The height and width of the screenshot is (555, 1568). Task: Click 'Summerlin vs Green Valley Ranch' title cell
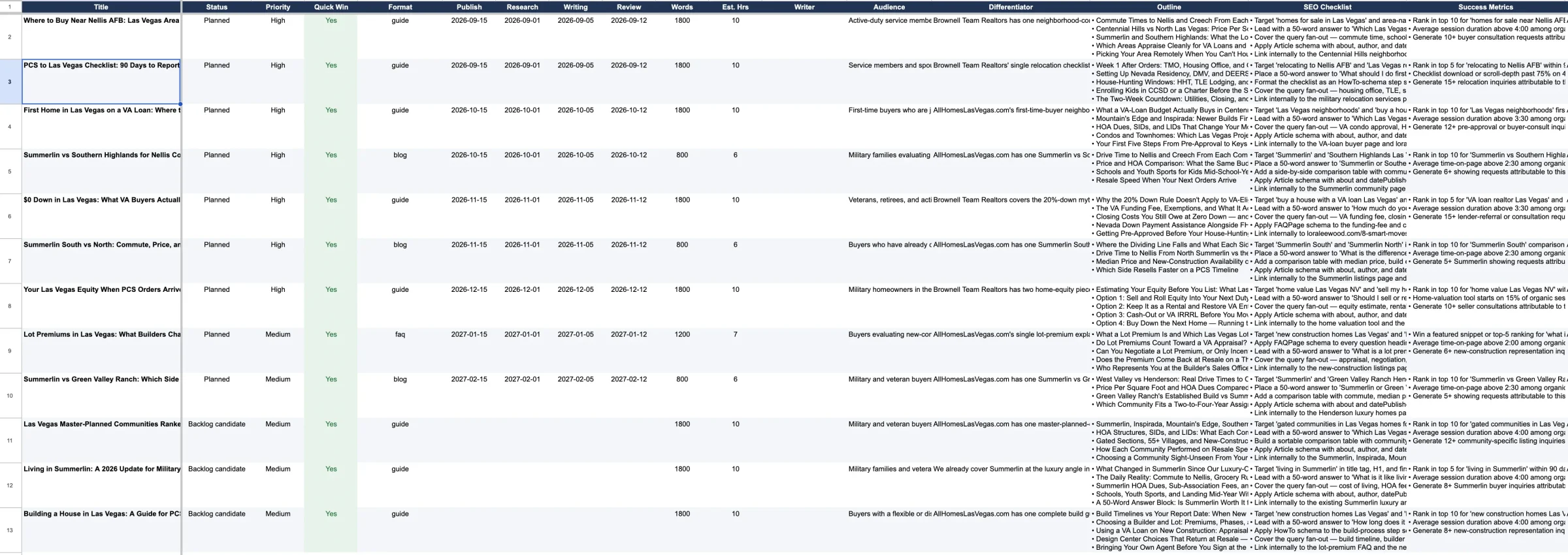tap(101, 396)
